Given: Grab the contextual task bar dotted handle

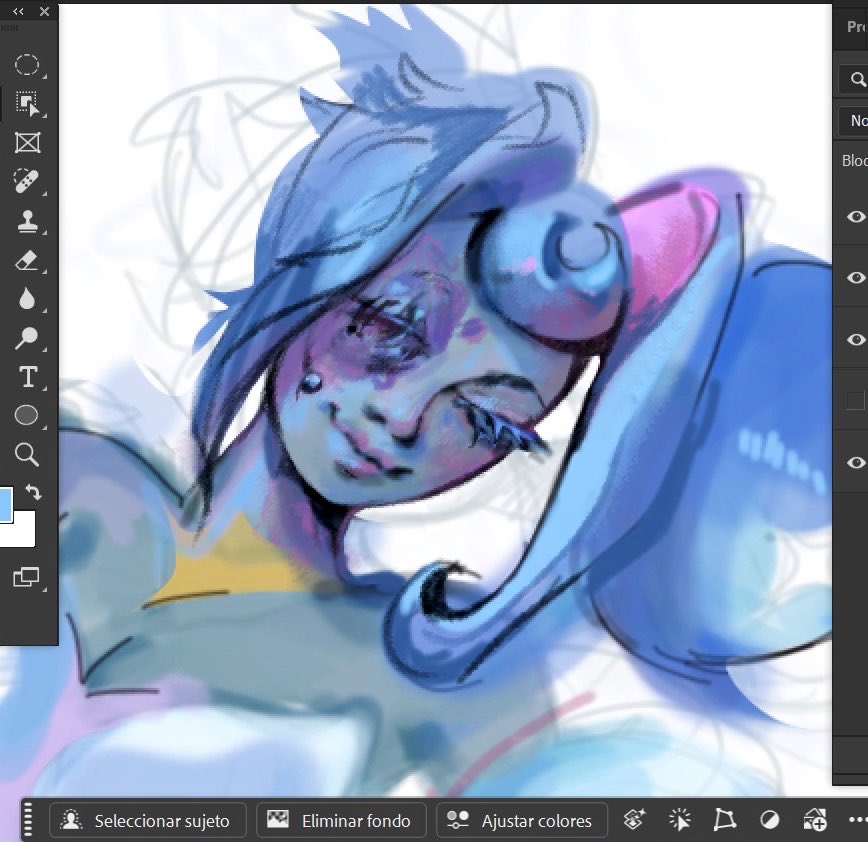Looking at the screenshot, I should [28, 819].
